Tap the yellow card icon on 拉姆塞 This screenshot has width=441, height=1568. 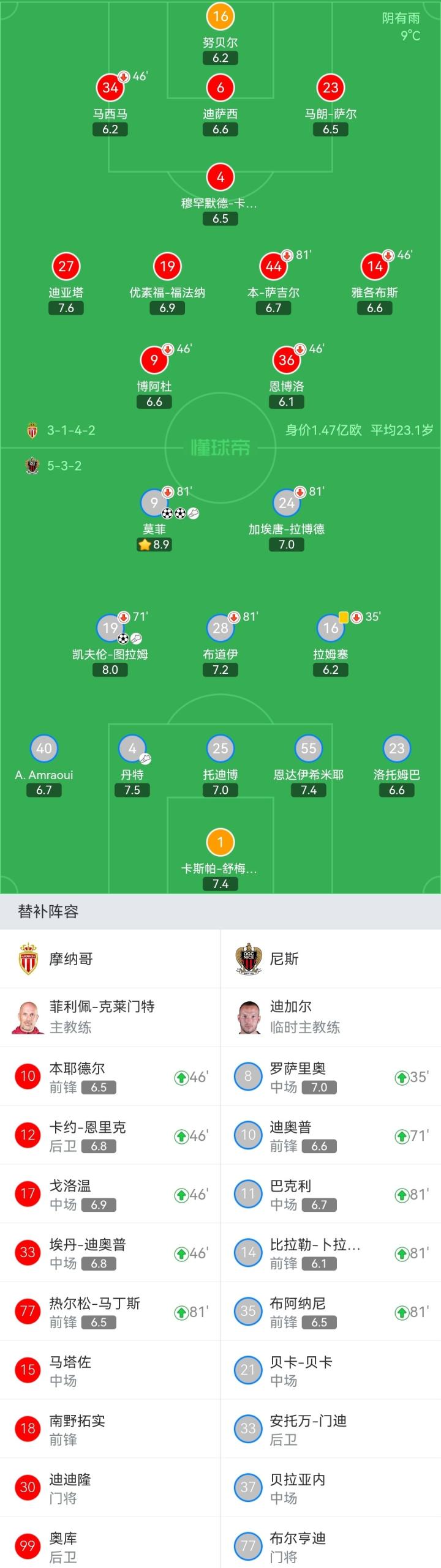(344, 617)
